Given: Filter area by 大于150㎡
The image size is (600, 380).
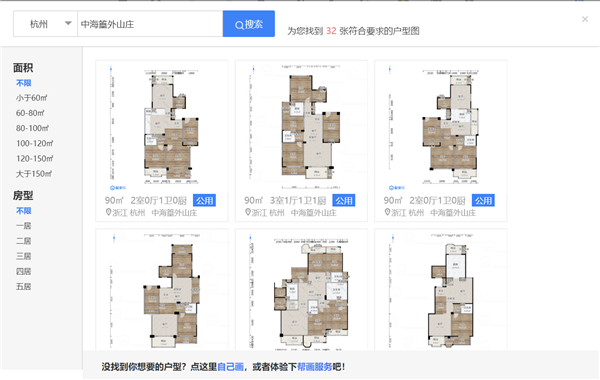Looking at the screenshot, I should (34, 174).
